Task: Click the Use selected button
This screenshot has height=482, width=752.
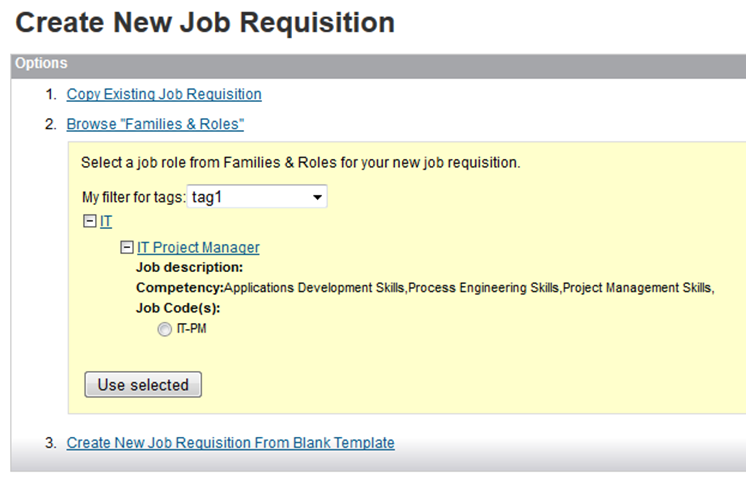Action: click(x=143, y=385)
